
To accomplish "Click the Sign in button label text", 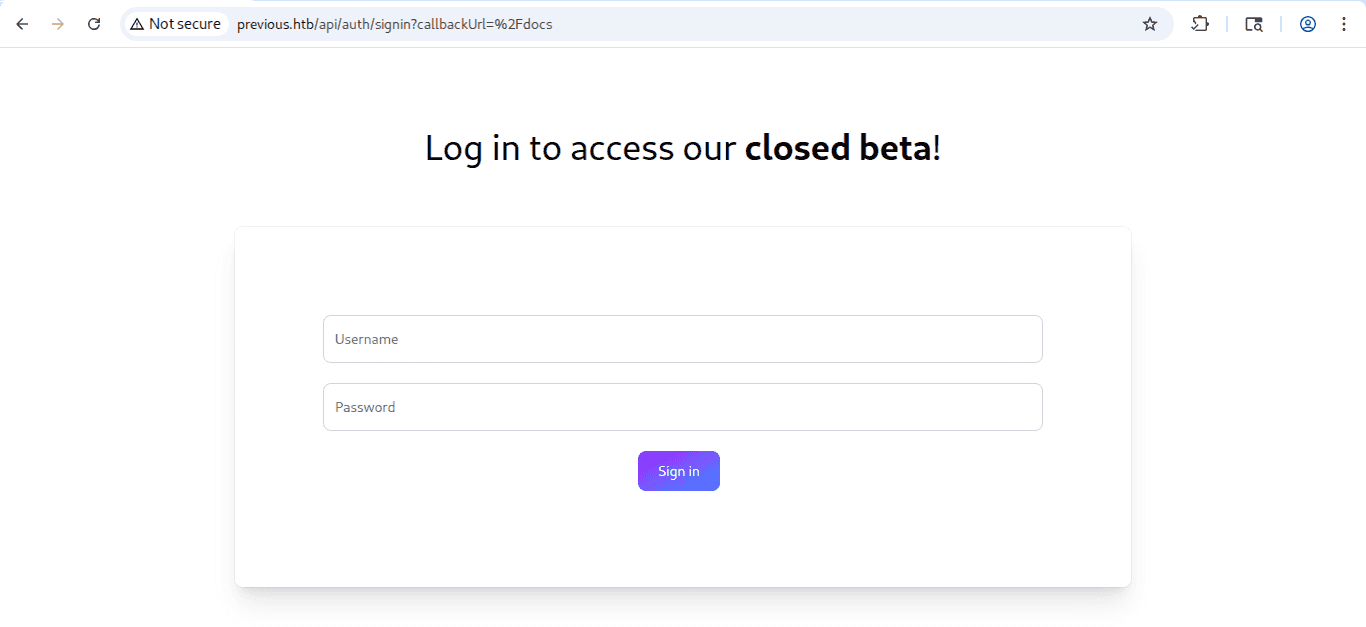I will [679, 472].
